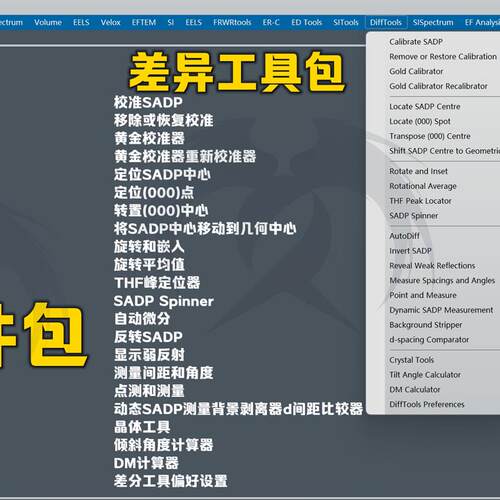Select Transpose (000) Centre
This screenshot has height=500, width=500.
430,136
